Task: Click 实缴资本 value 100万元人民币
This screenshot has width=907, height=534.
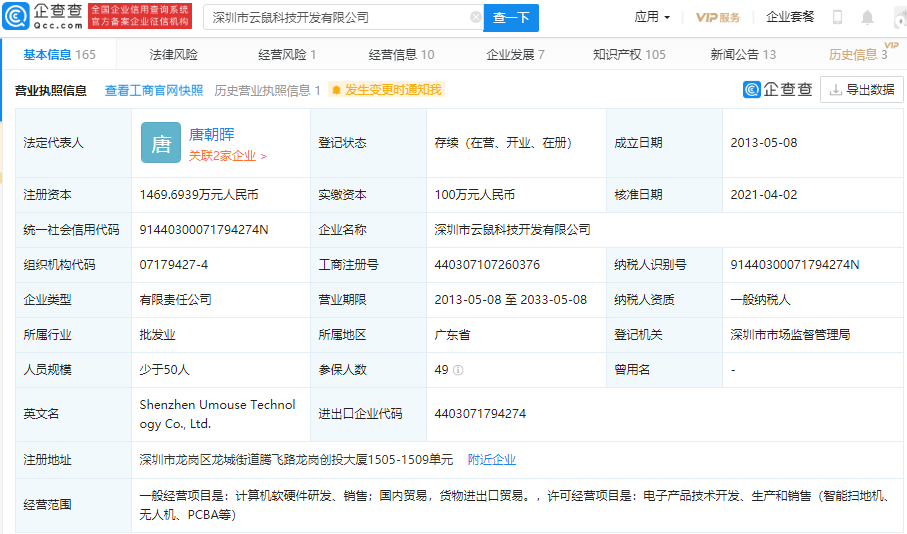Action: click(x=475, y=195)
